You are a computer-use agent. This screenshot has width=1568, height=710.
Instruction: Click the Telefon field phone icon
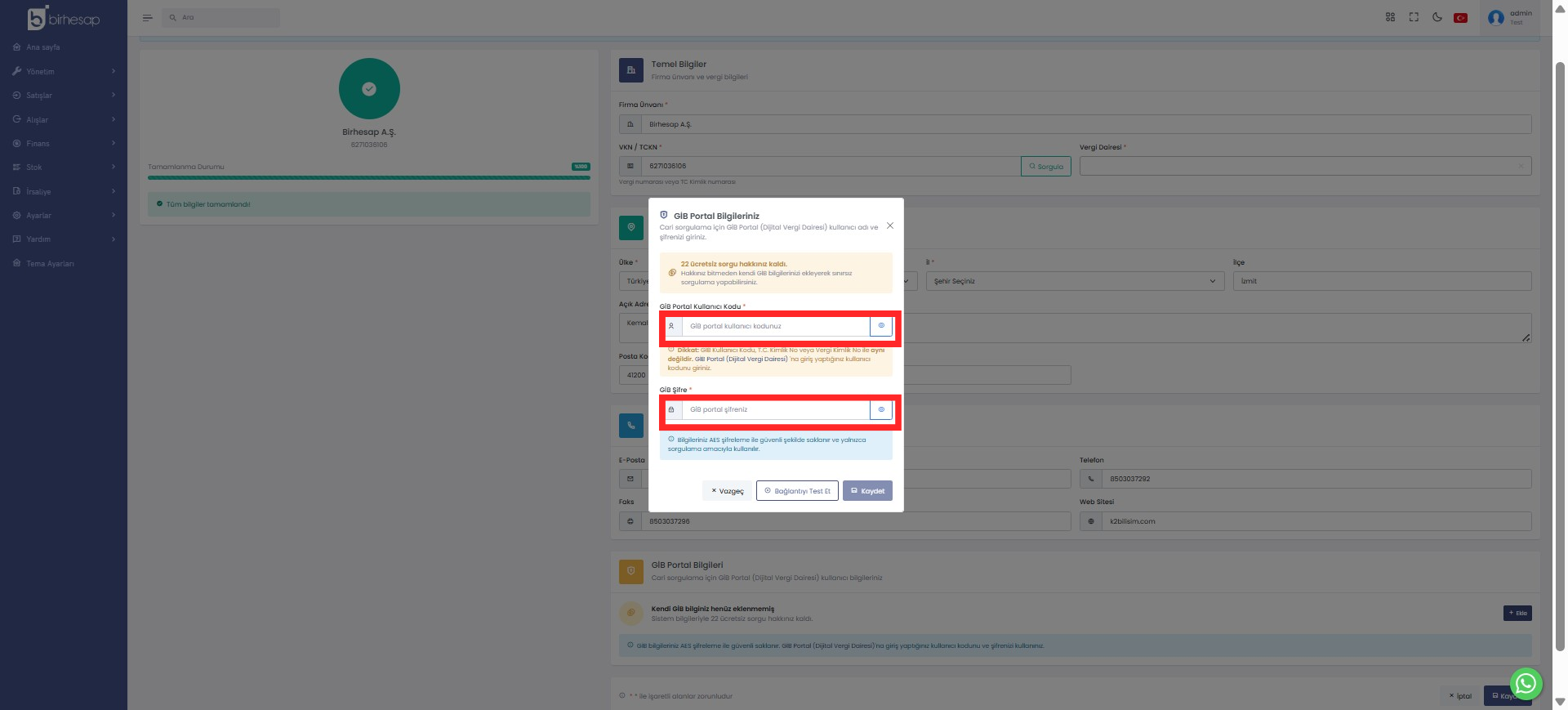point(1091,479)
